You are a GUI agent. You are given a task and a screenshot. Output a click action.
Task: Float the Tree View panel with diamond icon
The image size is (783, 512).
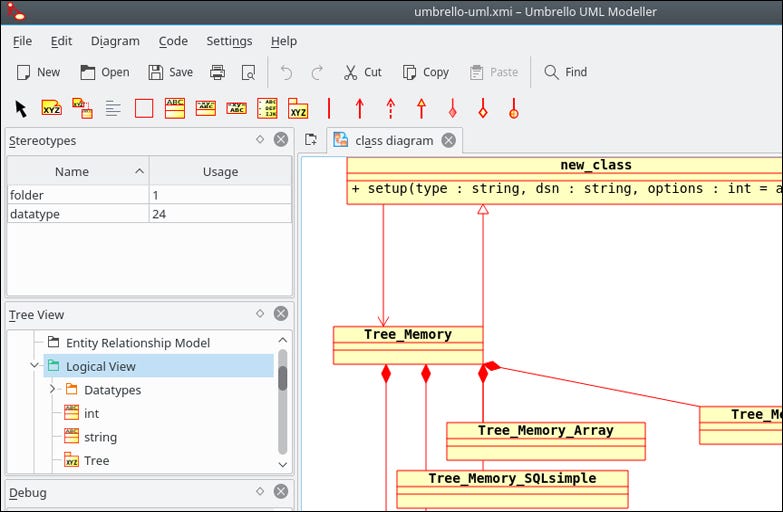click(x=260, y=313)
